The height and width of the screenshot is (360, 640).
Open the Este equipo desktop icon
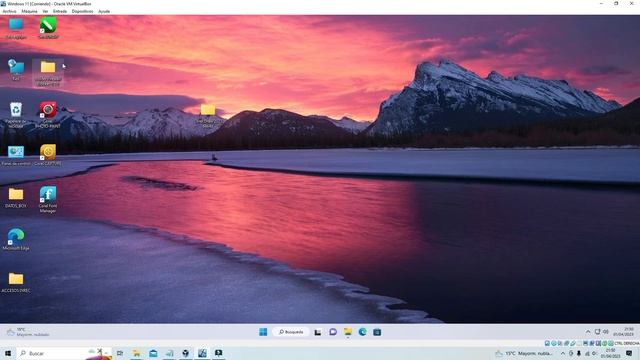click(x=16, y=28)
